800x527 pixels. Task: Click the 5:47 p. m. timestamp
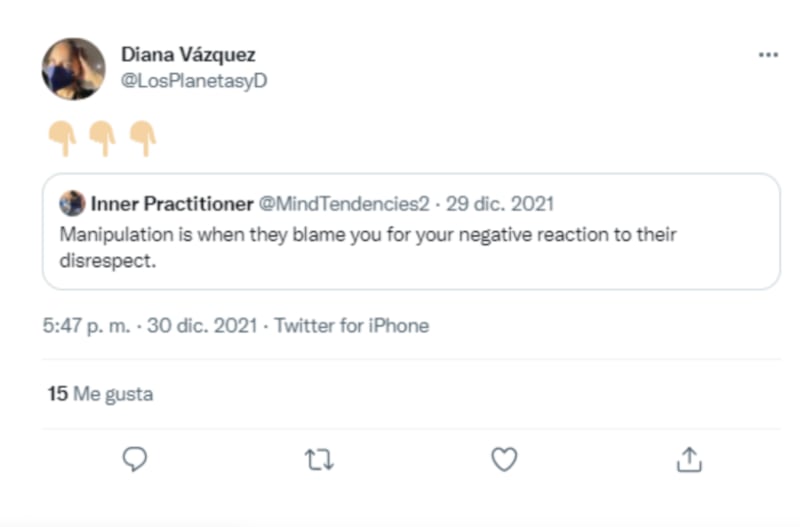click(87, 326)
